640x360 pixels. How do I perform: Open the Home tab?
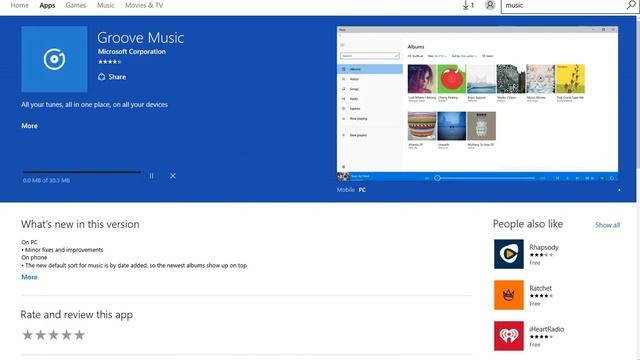(19, 5)
